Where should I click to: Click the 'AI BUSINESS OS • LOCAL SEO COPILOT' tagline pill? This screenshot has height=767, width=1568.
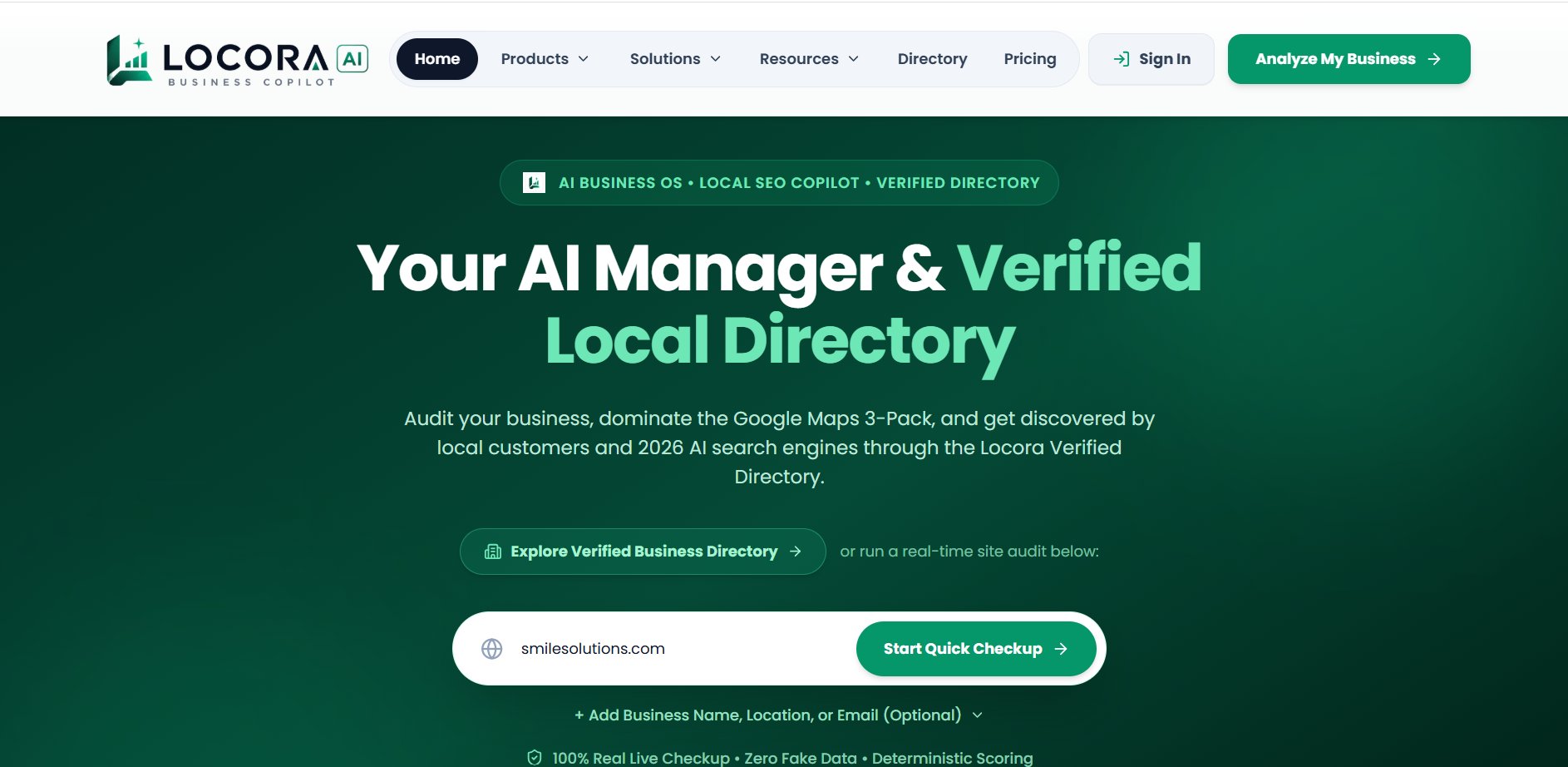point(779,182)
